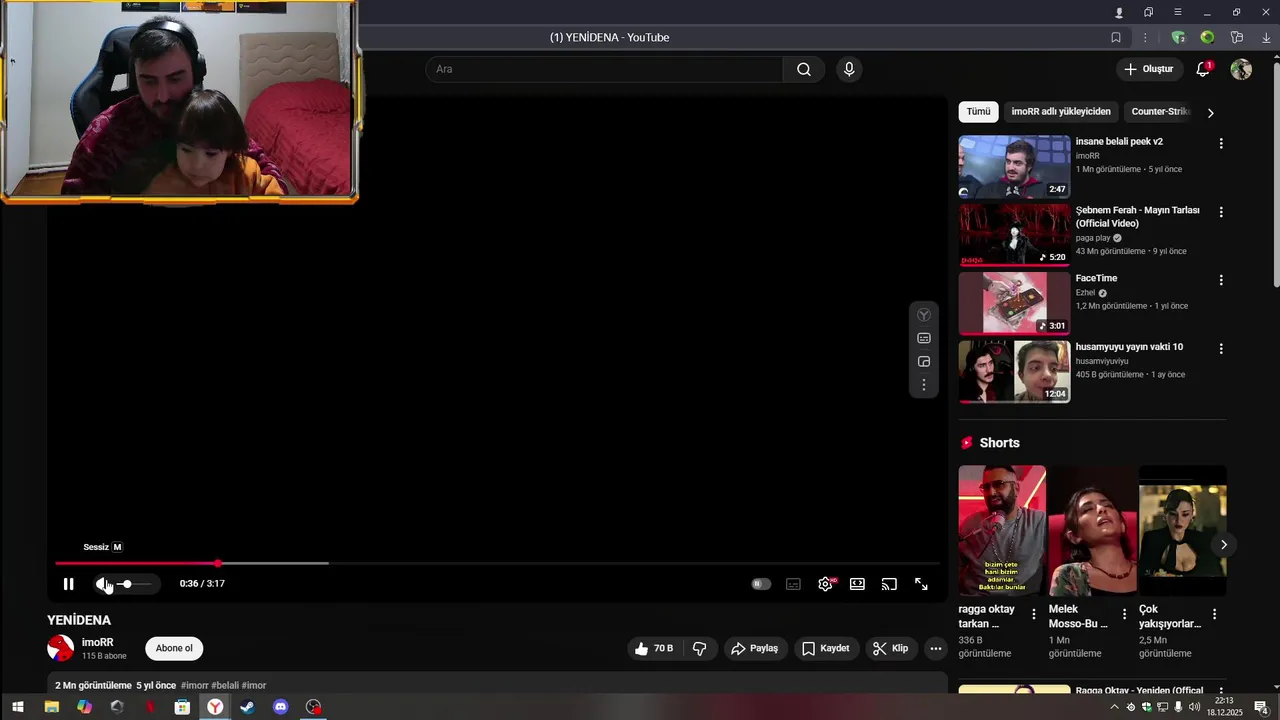Subscribe with Abone ol button
The height and width of the screenshot is (720, 1280).
click(x=174, y=648)
